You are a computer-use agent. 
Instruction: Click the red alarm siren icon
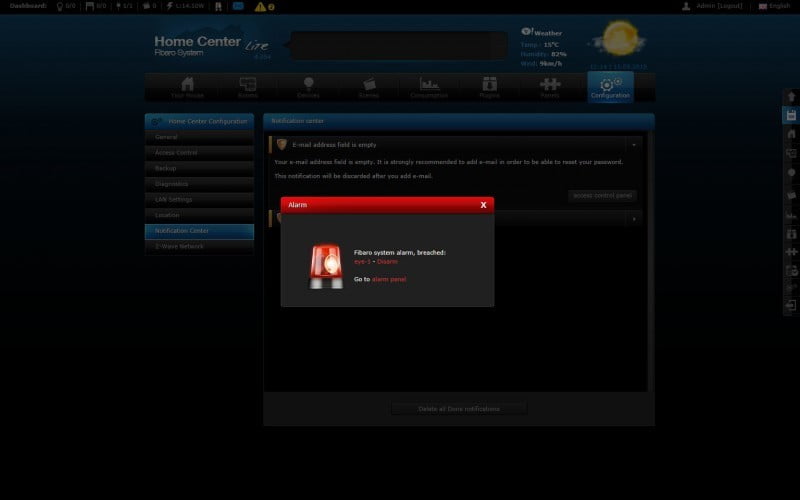pyautogui.click(x=323, y=265)
